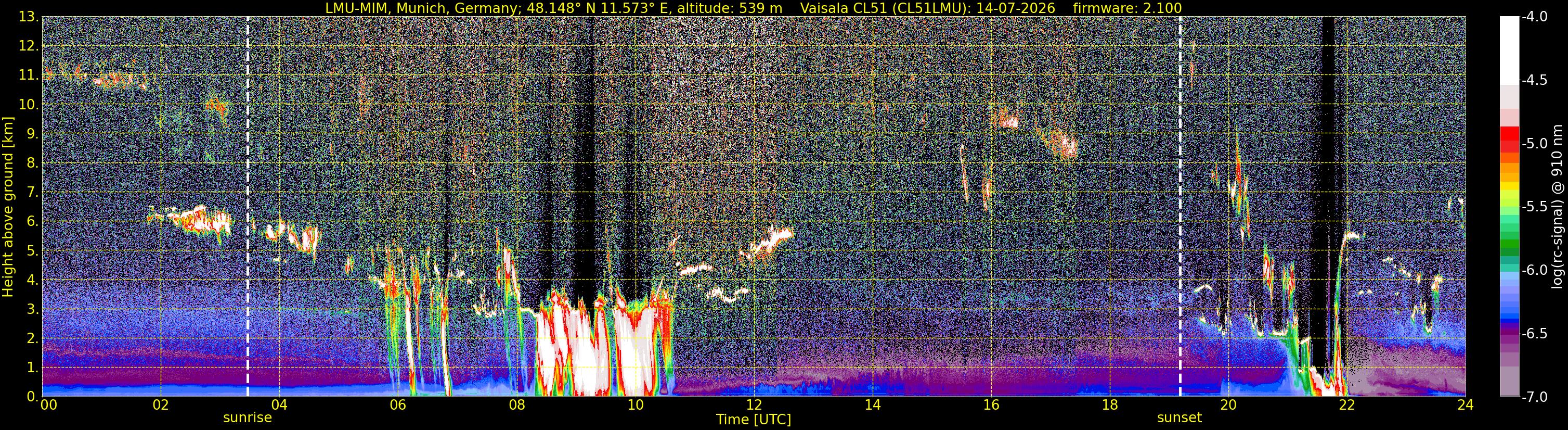Click the x-axis tick label '22'

[x=1347, y=405]
